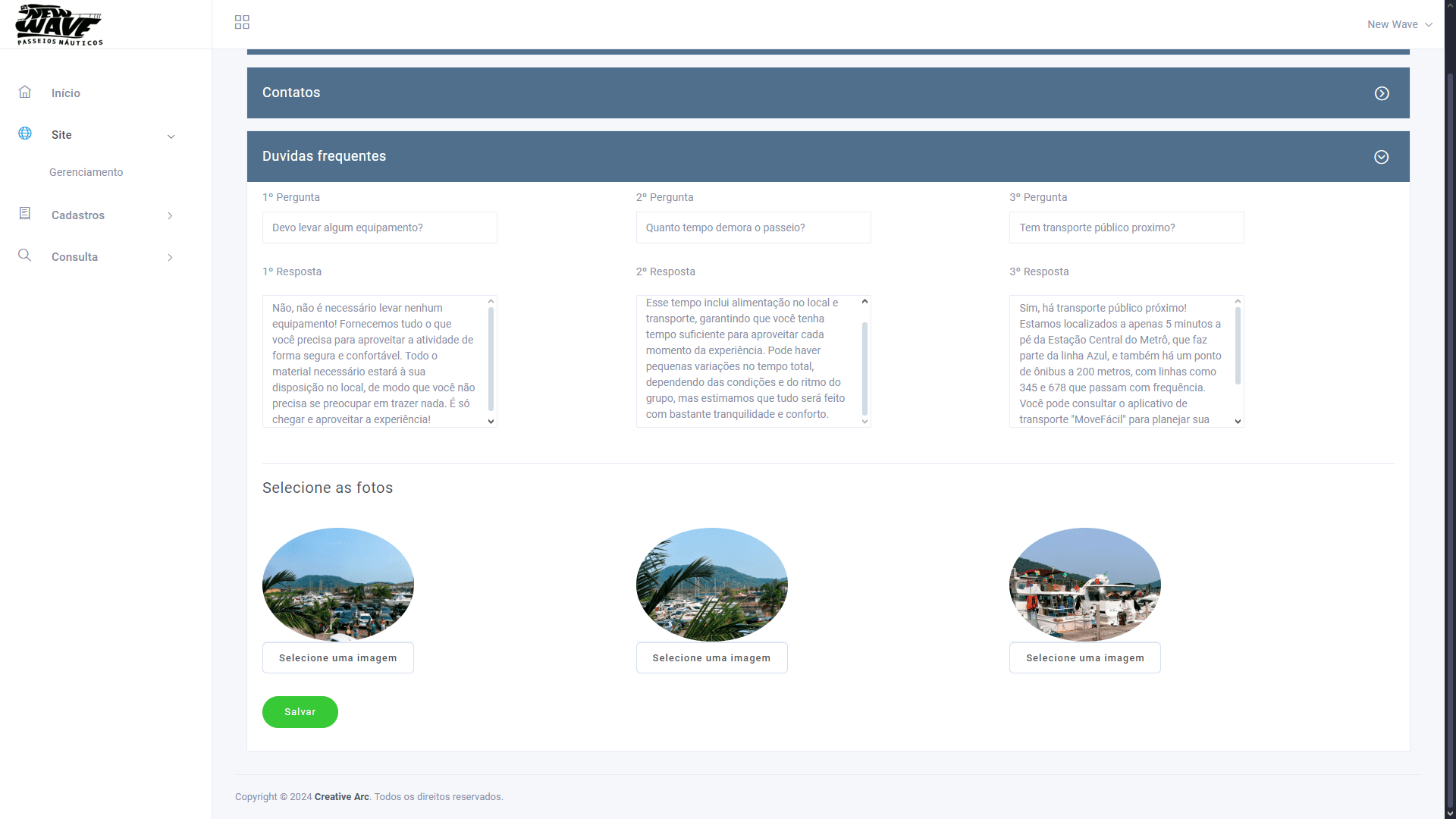Click the first marina photo thumbnail
Screen dimensions: 1456x819
[338, 585]
